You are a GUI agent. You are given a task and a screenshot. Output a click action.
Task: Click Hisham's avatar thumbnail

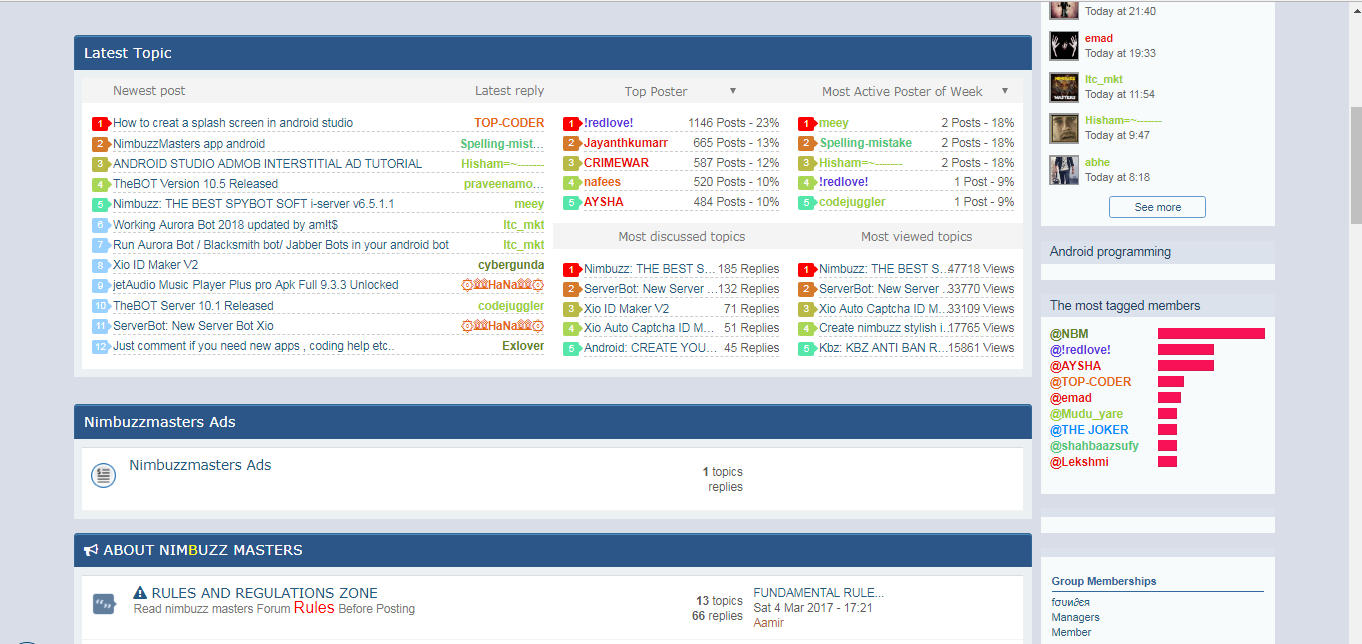1064,128
